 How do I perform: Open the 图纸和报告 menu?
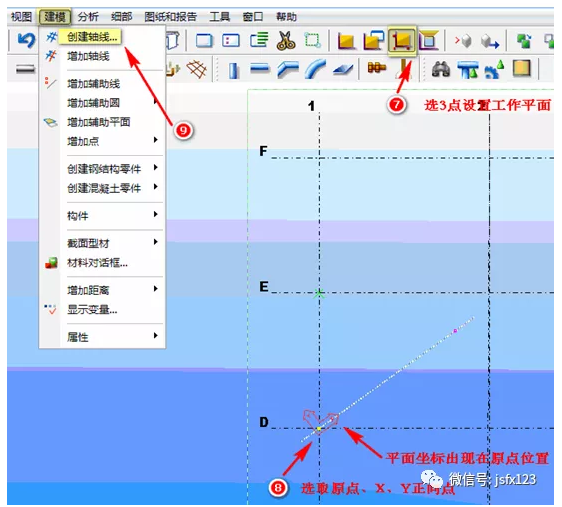click(x=170, y=17)
